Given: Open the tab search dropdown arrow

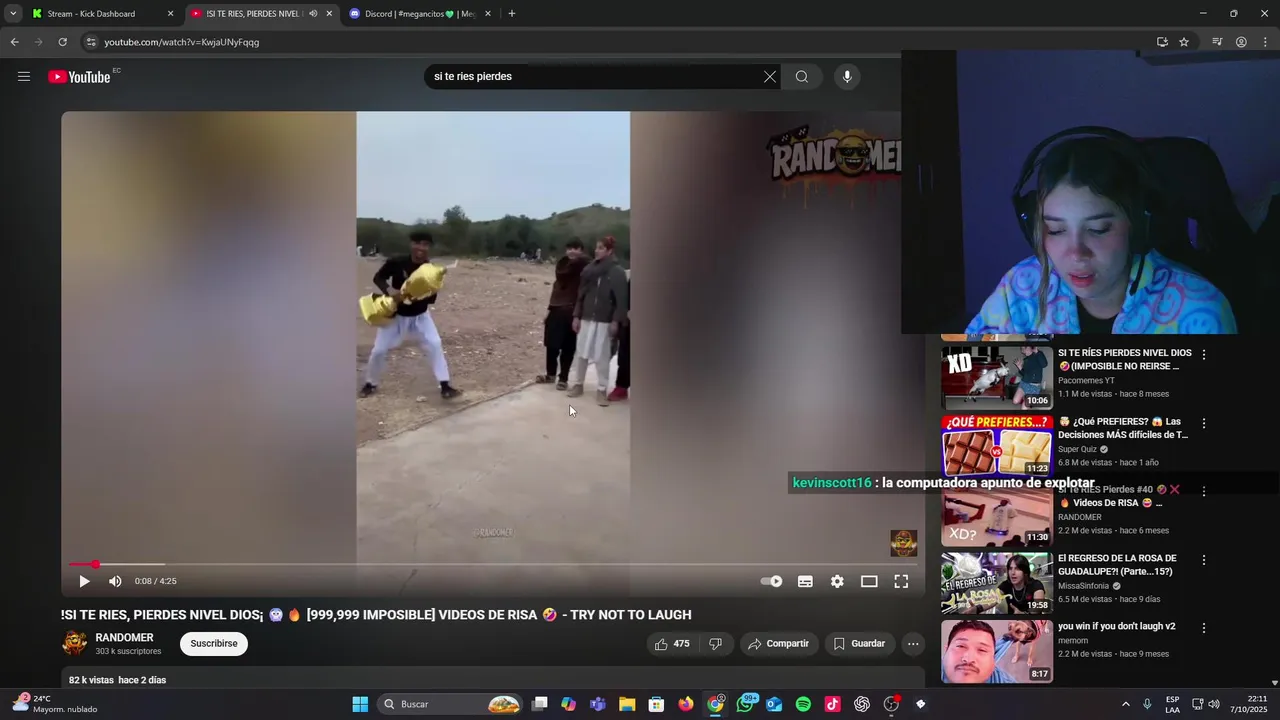Looking at the screenshot, I should (13, 14).
